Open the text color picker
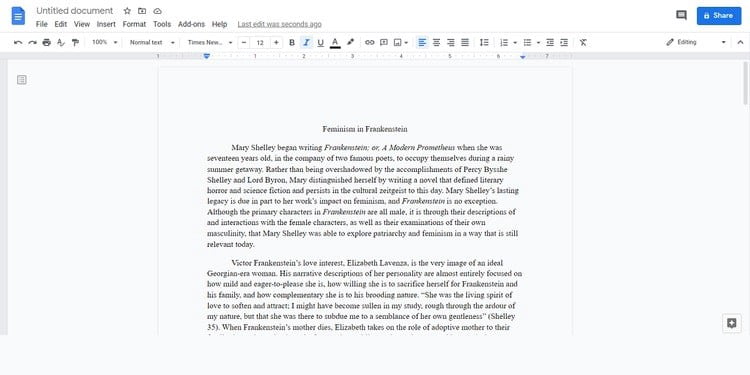The image size is (750, 375). (x=335, y=43)
